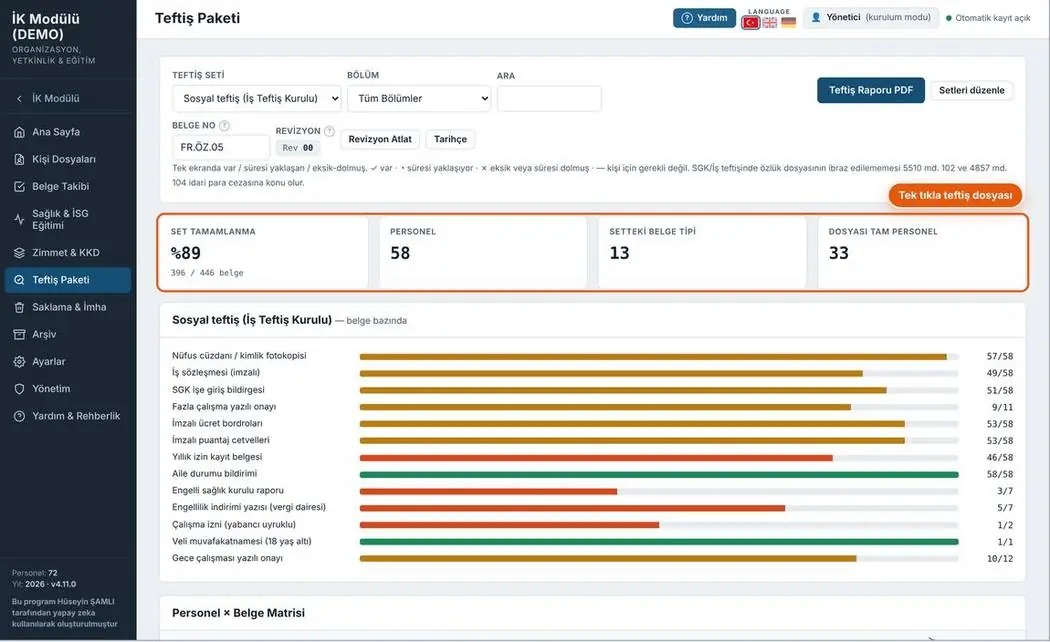Click the 'Nüfus cüzdanı / kimlik fotokopisi' row label
Screen dimensions: 1050x642
click(x=239, y=355)
